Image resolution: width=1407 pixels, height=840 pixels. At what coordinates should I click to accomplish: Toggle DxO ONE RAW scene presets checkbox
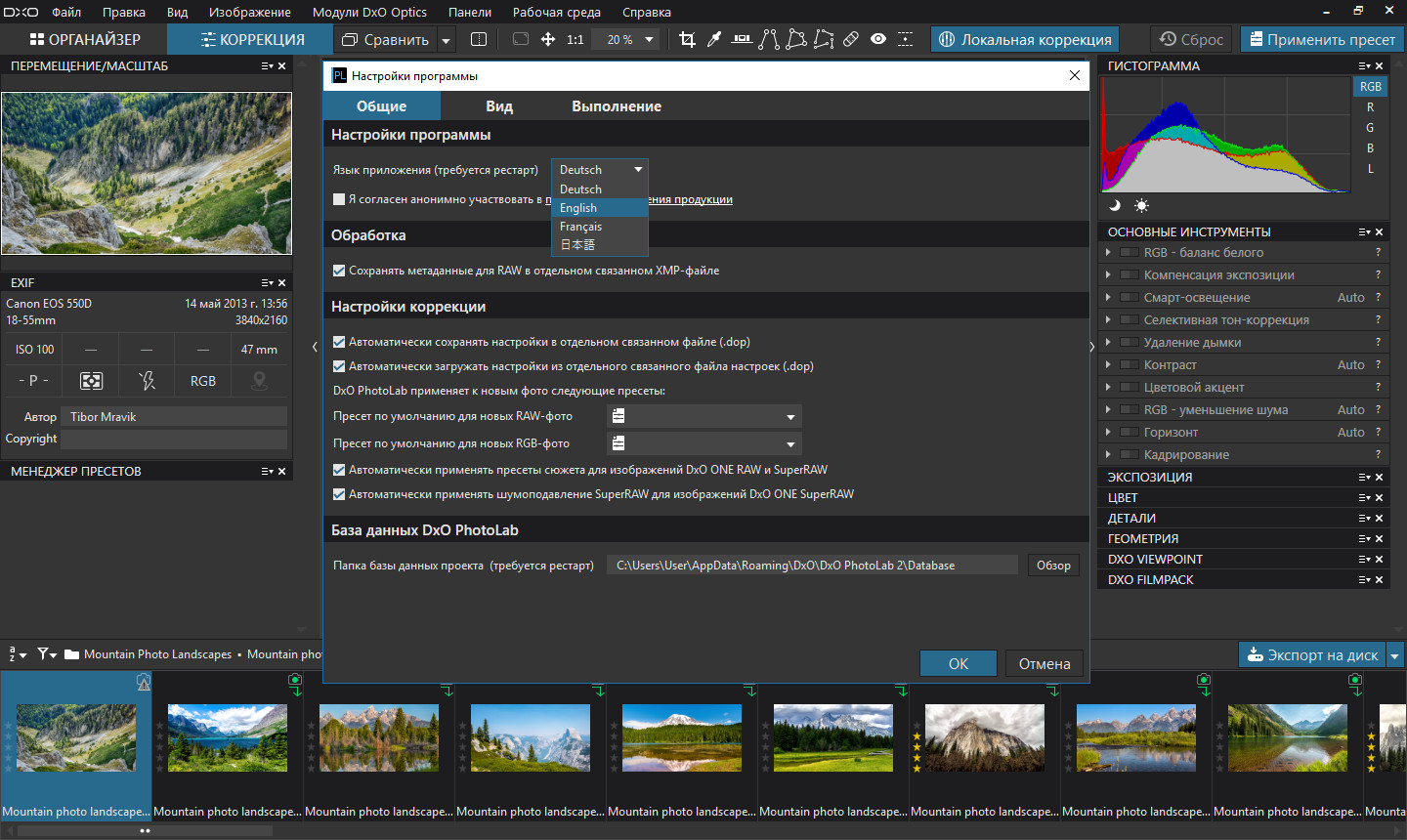339,470
